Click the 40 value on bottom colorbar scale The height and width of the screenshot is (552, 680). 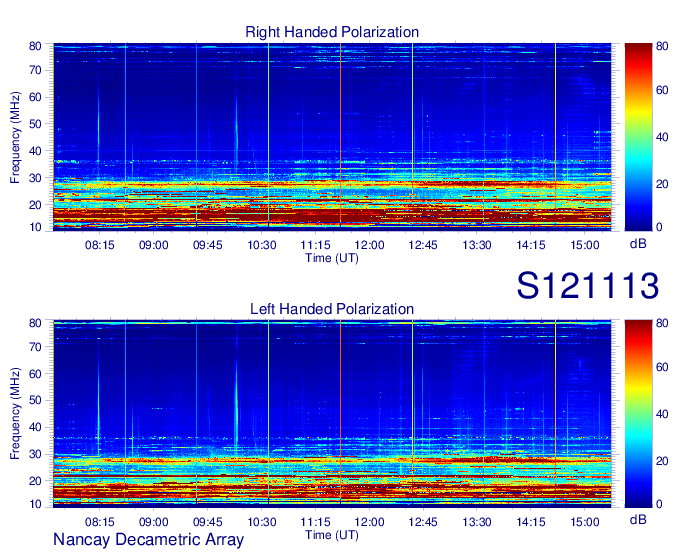[x=662, y=414]
